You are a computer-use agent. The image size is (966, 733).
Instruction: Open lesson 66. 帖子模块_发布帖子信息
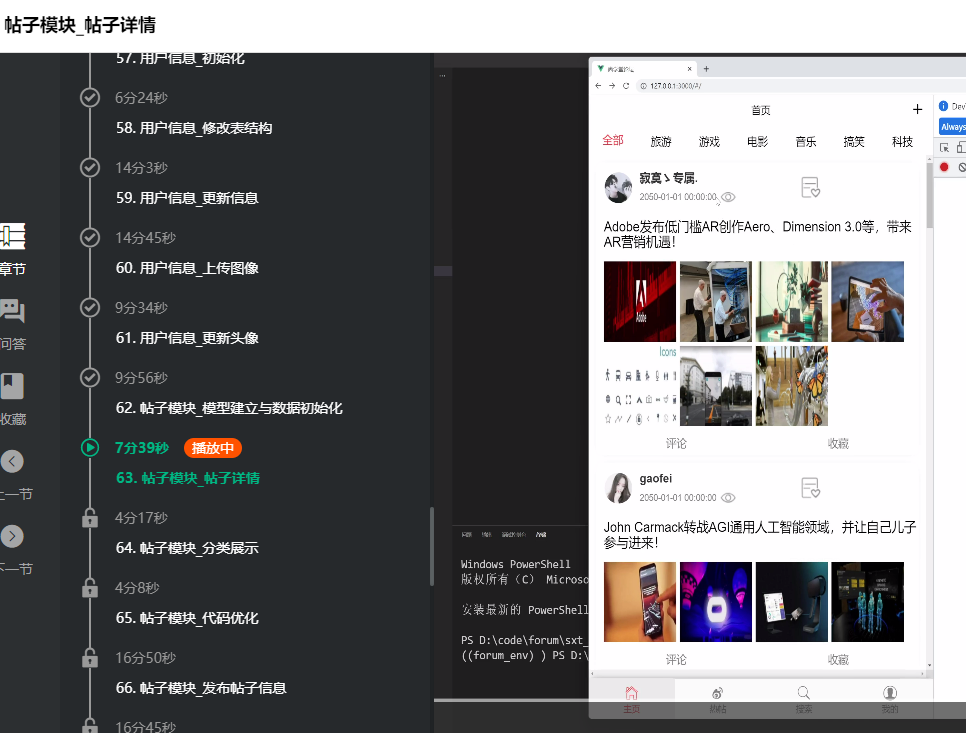click(x=201, y=688)
